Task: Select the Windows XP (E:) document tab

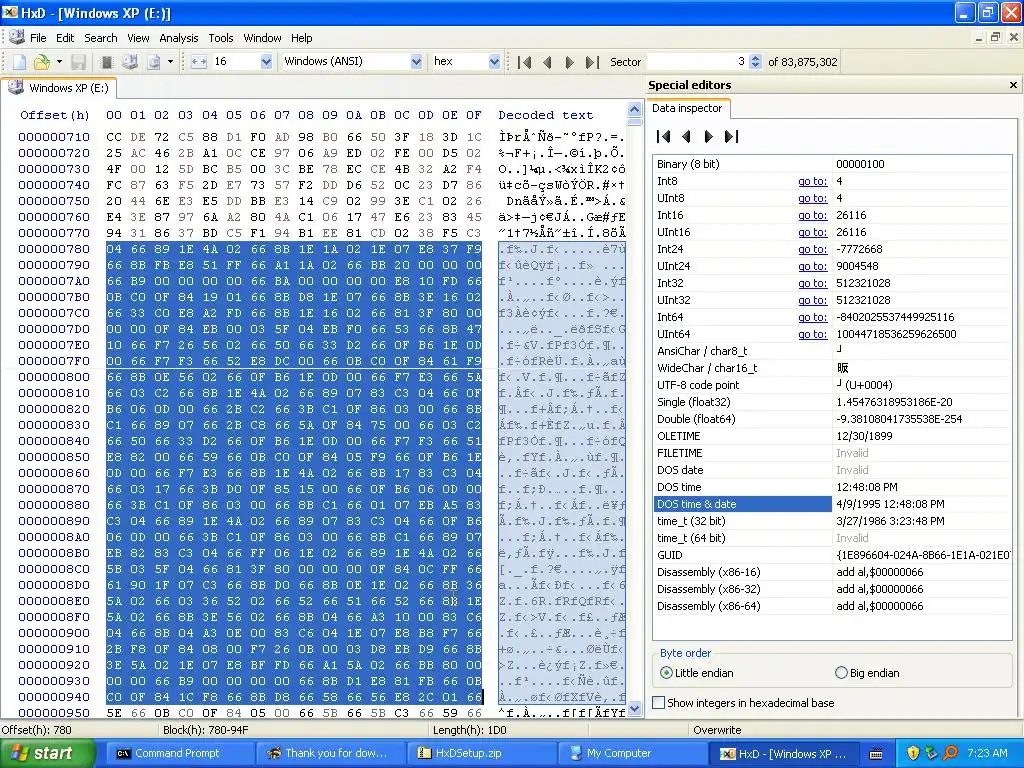Action: [59, 88]
